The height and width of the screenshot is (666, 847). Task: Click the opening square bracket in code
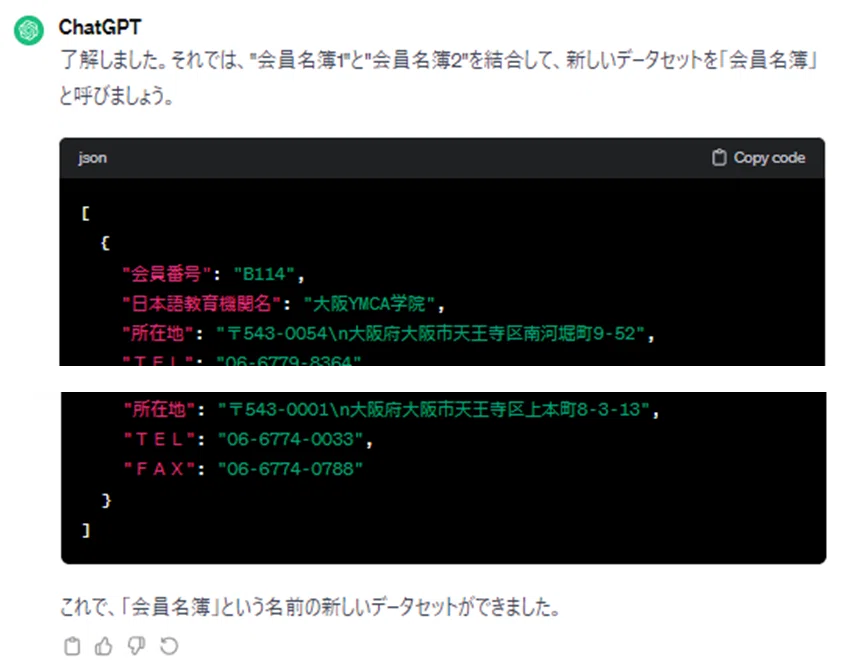[x=85, y=213]
